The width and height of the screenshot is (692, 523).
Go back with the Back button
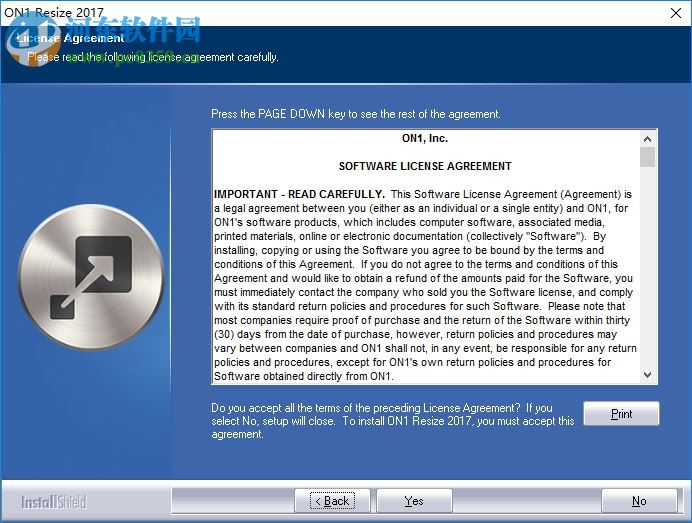332,501
